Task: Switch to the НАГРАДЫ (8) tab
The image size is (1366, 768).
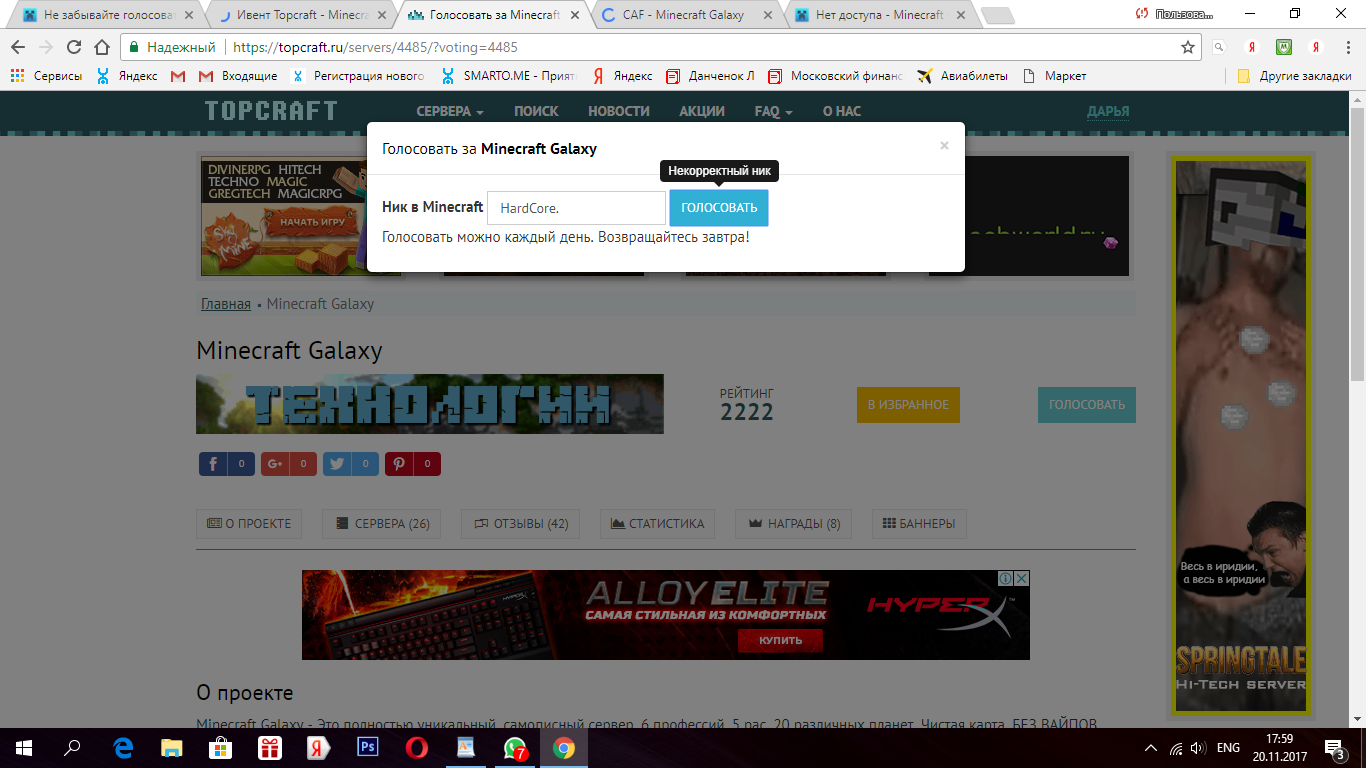Action: [793, 523]
